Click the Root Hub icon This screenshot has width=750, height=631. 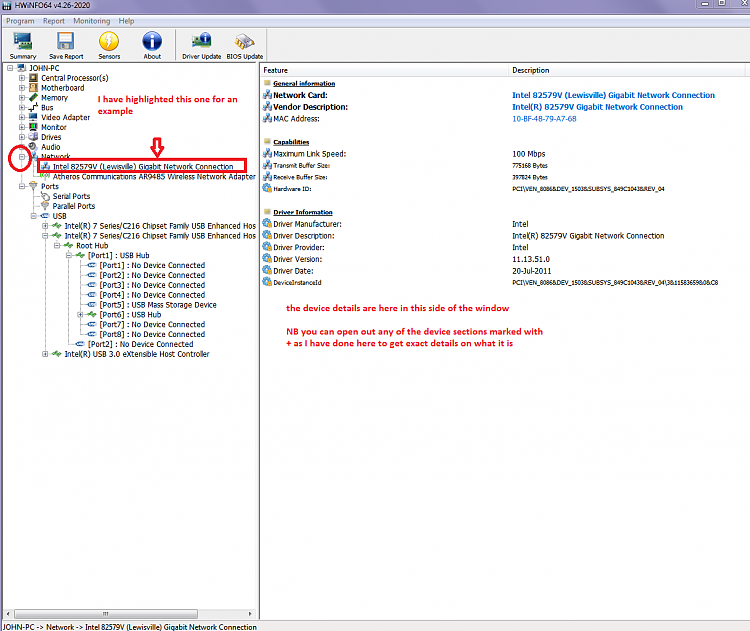68,245
